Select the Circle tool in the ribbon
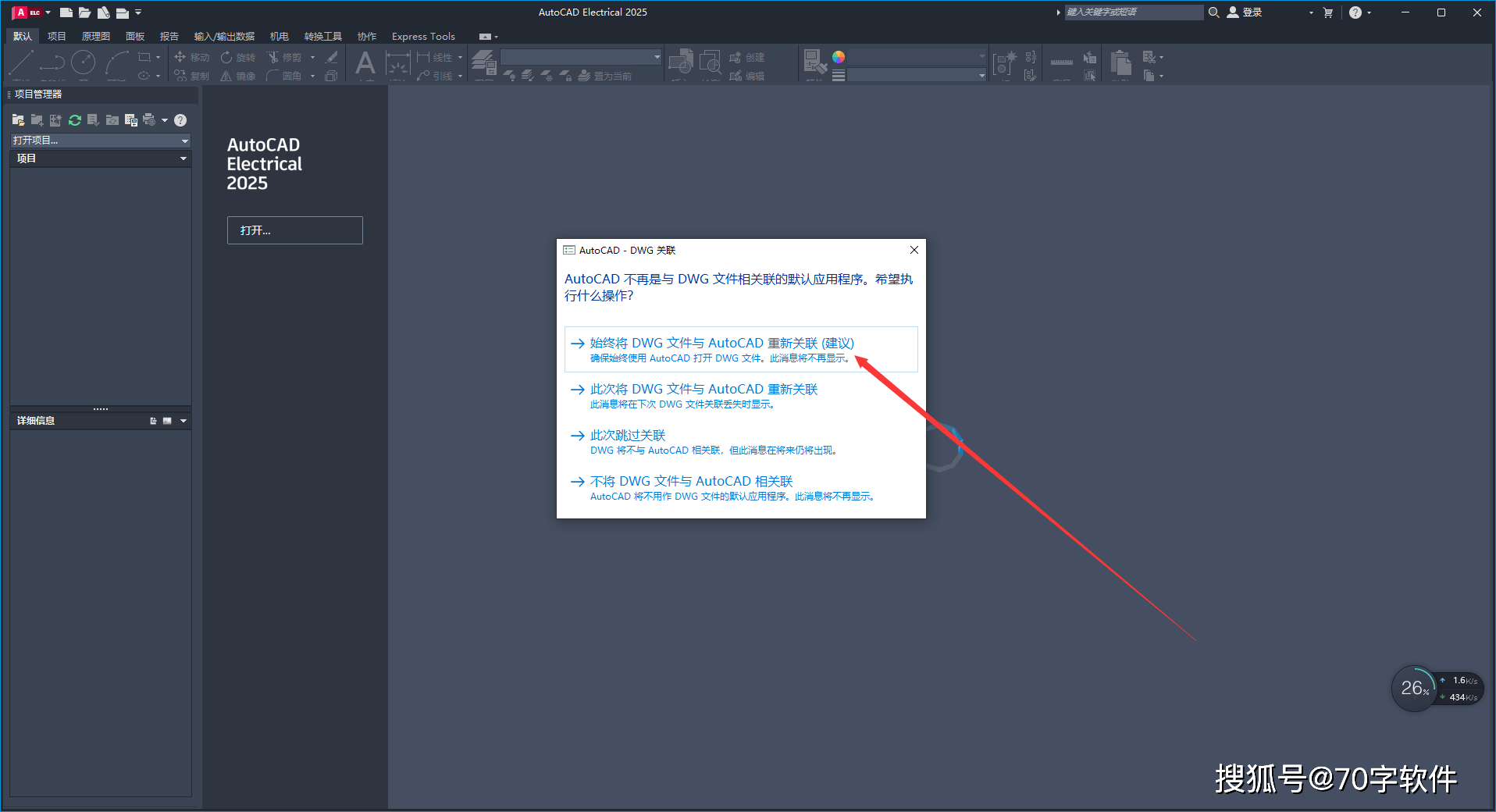This screenshot has width=1496, height=812. [84, 62]
